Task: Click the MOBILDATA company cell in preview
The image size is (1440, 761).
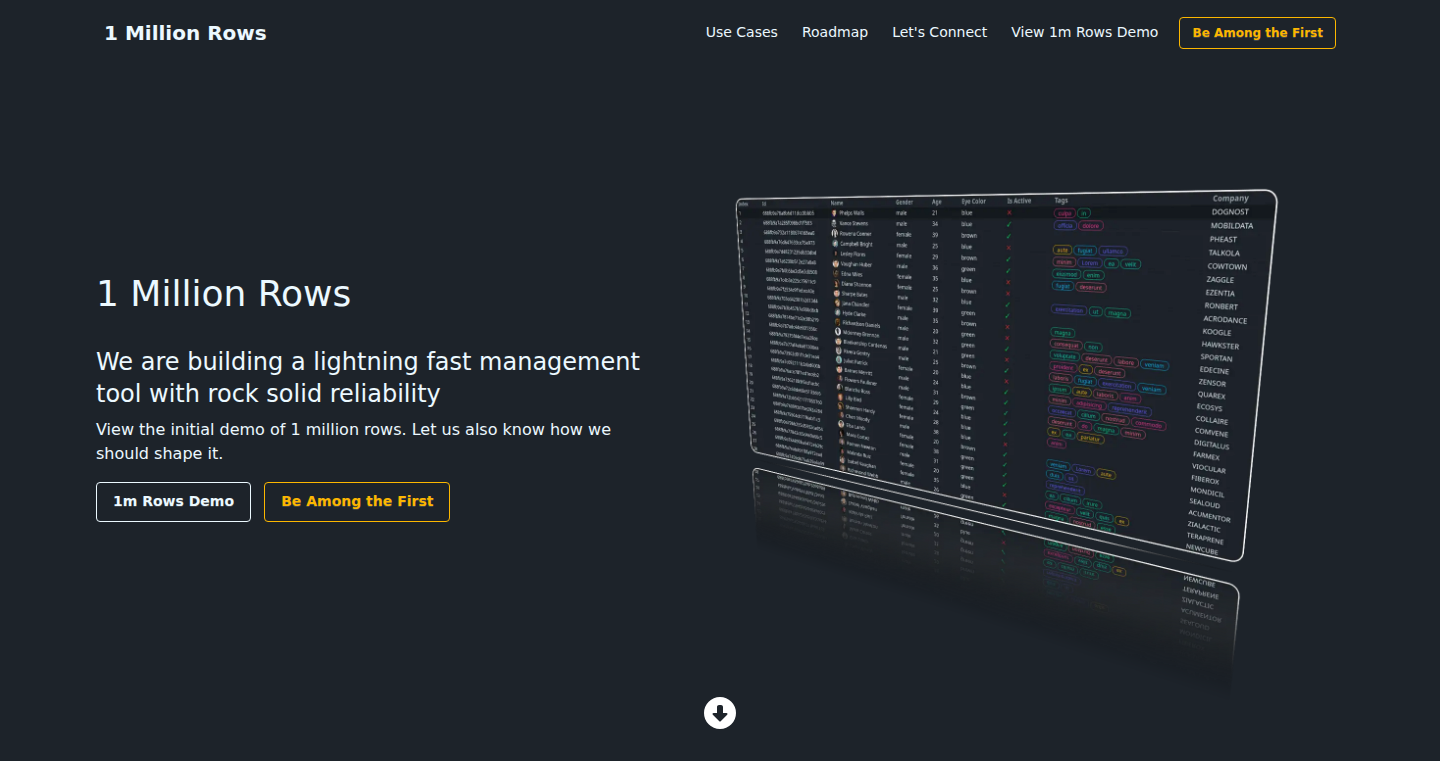Action: coord(1231,226)
